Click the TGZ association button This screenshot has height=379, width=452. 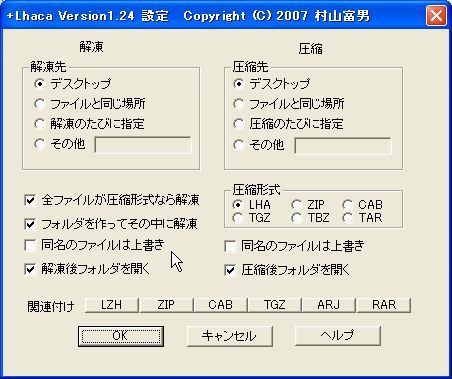tap(275, 305)
